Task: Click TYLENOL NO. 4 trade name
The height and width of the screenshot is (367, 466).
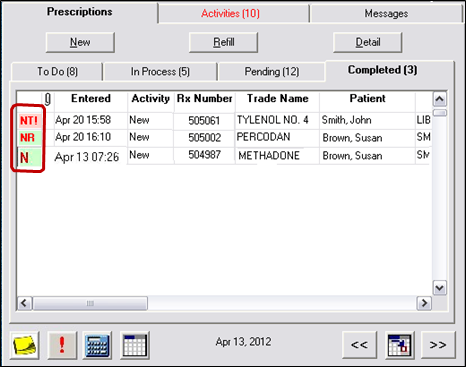Action: 273,120
